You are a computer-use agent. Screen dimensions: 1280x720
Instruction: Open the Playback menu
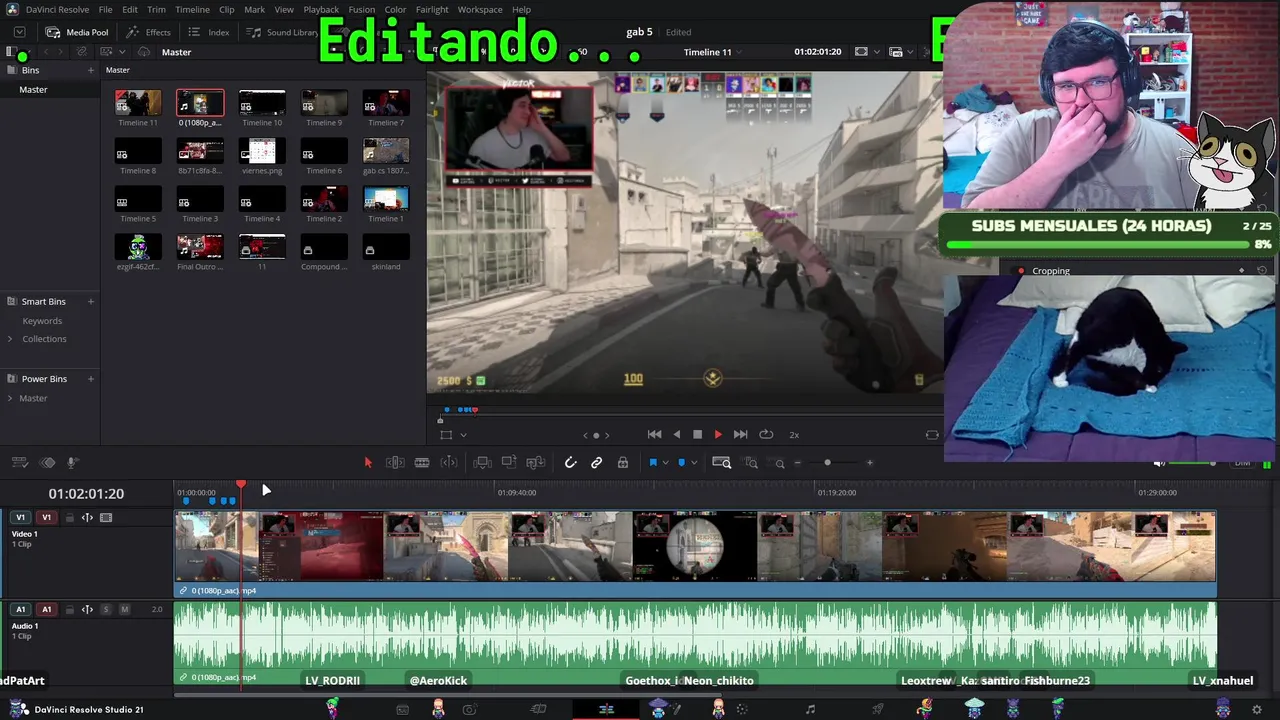(x=321, y=9)
